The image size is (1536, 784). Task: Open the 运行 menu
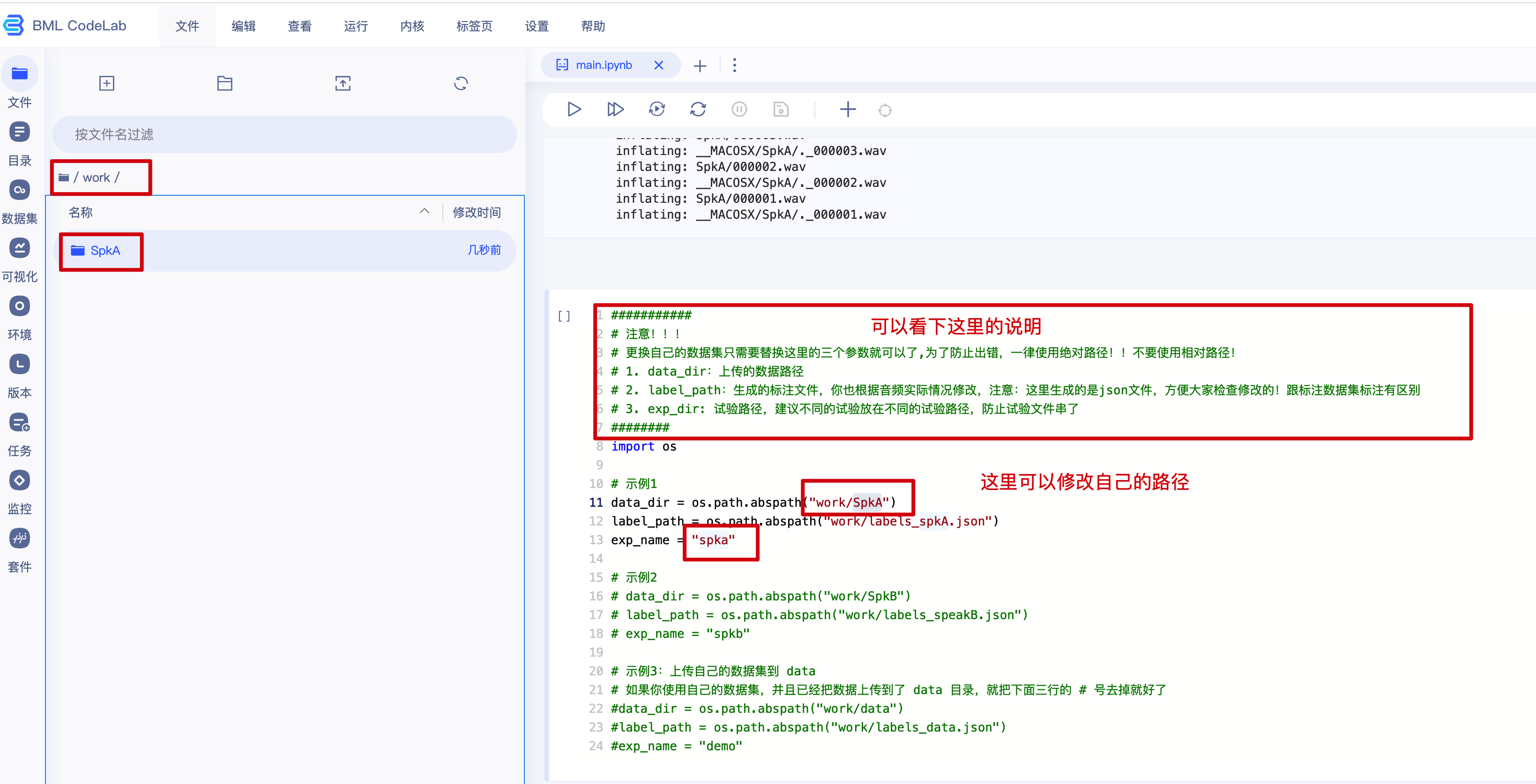pyautogui.click(x=356, y=26)
